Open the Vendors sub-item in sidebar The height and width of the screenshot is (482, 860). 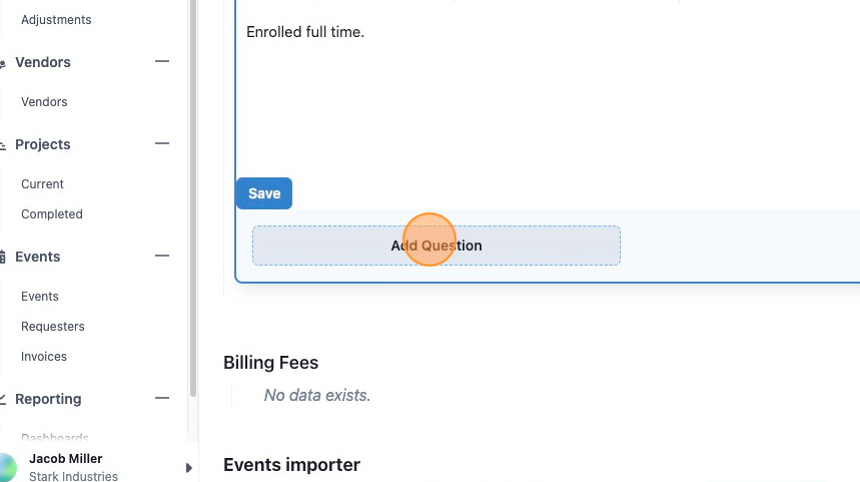point(44,102)
